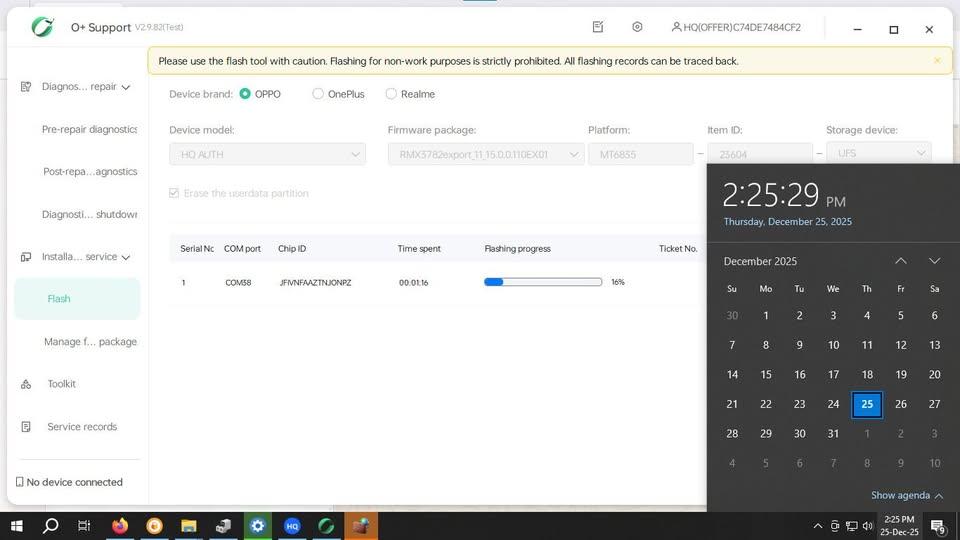Go to next month in calendar
The width and height of the screenshot is (960, 540).
click(934, 261)
